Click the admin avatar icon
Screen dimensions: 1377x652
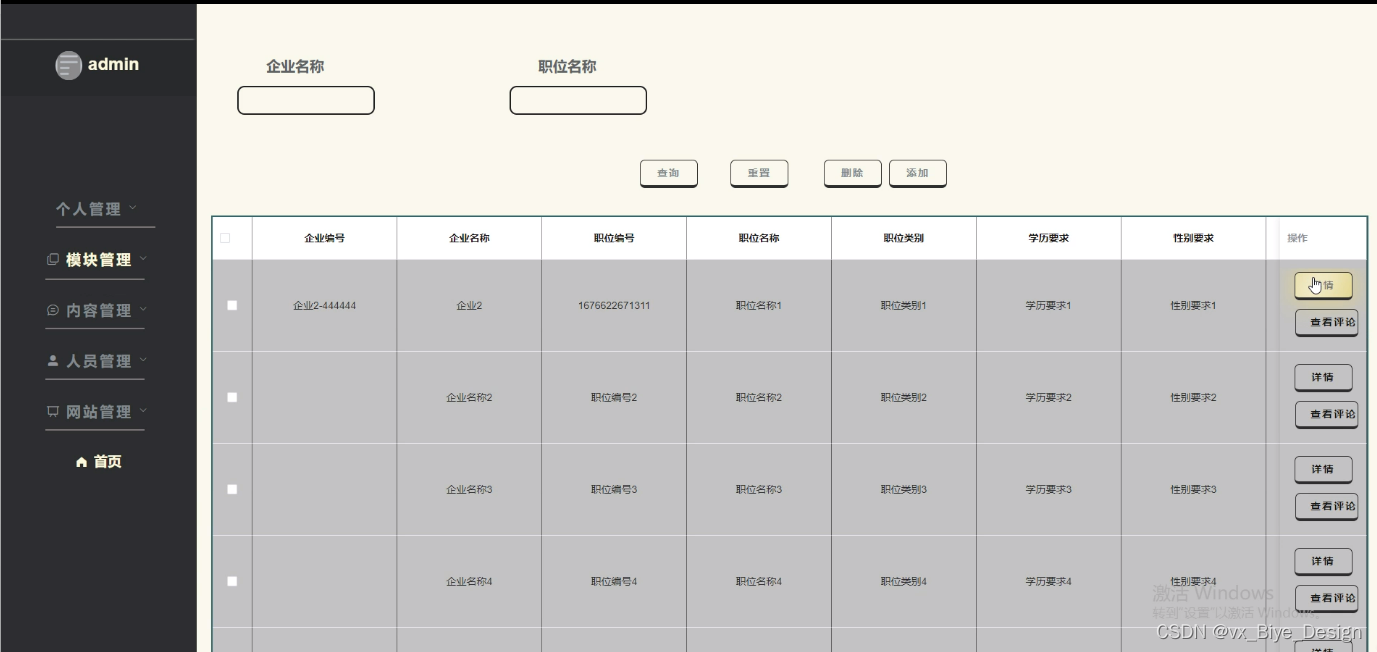point(68,66)
